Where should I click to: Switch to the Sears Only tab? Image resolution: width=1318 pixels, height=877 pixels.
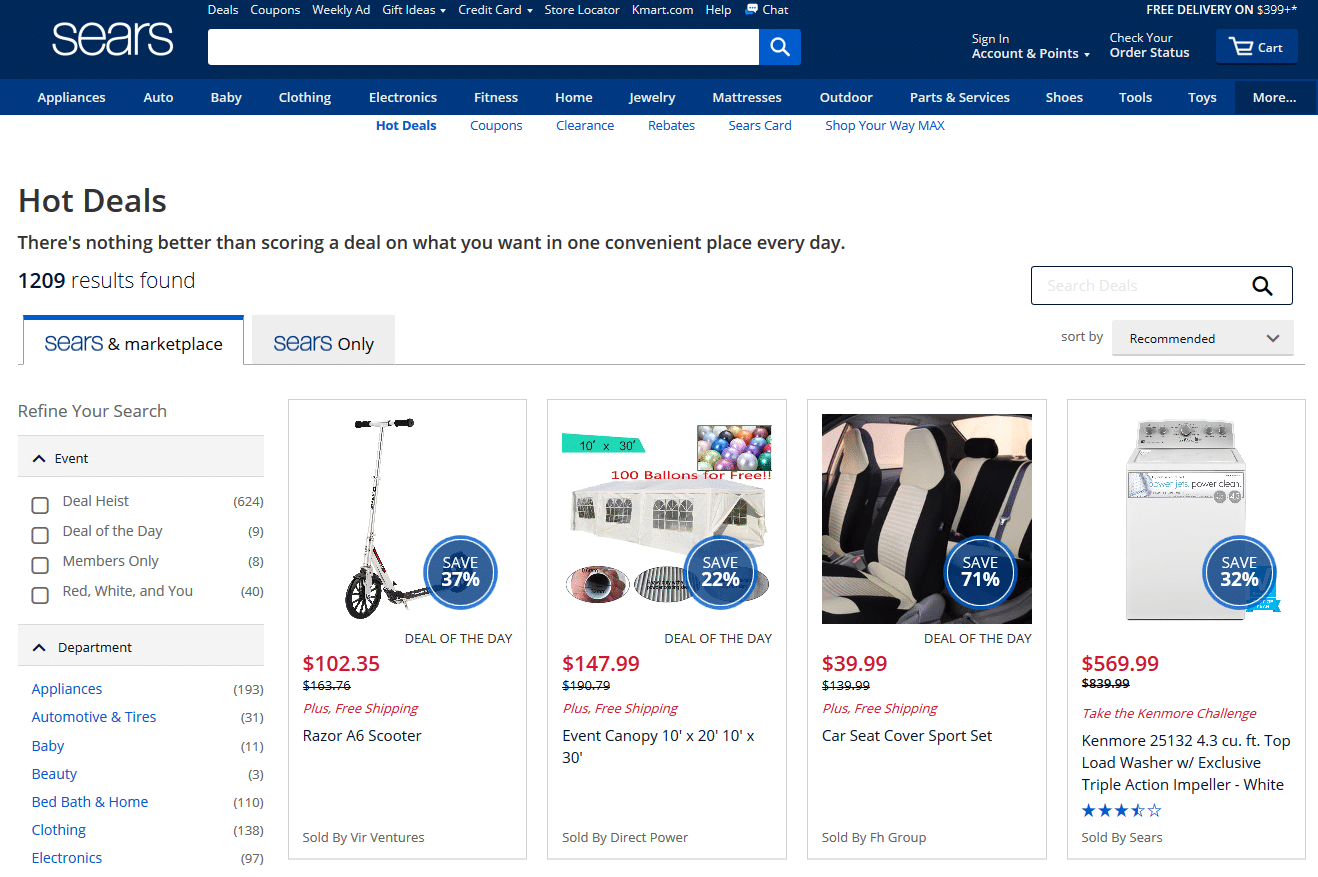(323, 342)
